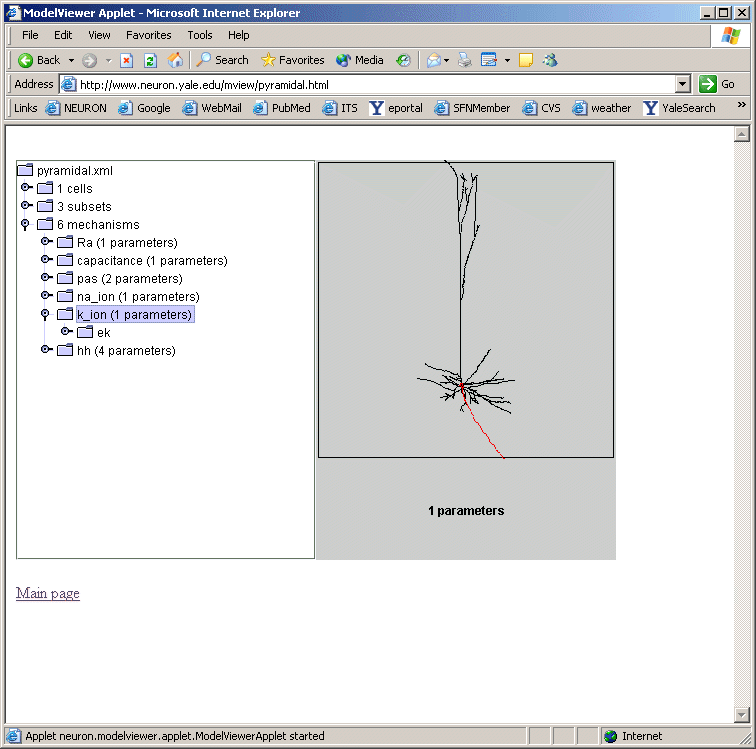This screenshot has height=749, width=756.
Task: Go to the Home page icon
Action: tap(175, 60)
